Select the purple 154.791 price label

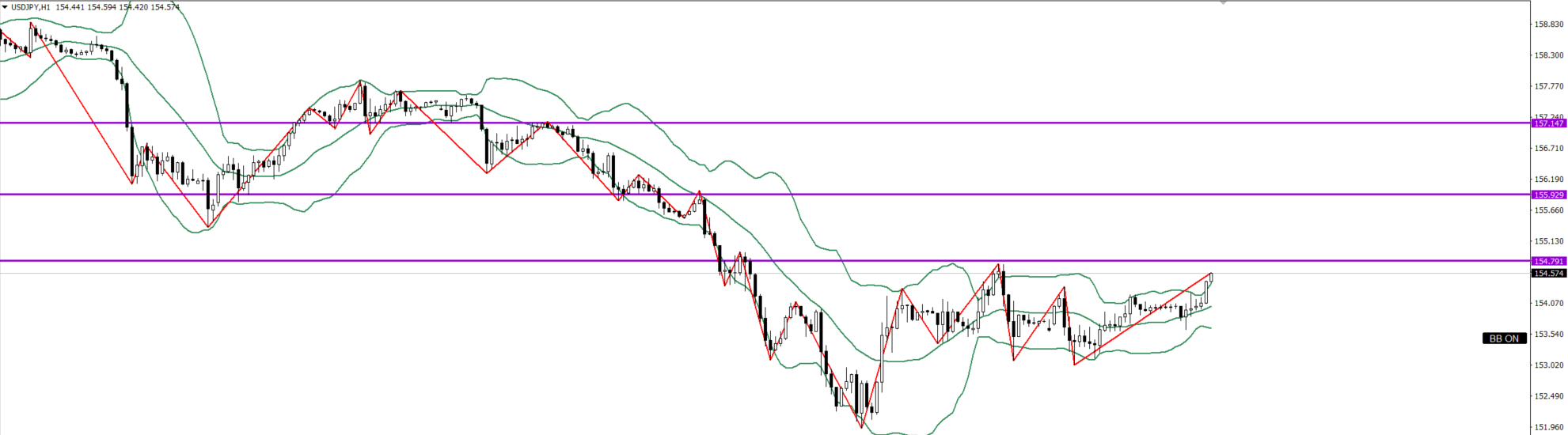(x=1548, y=261)
